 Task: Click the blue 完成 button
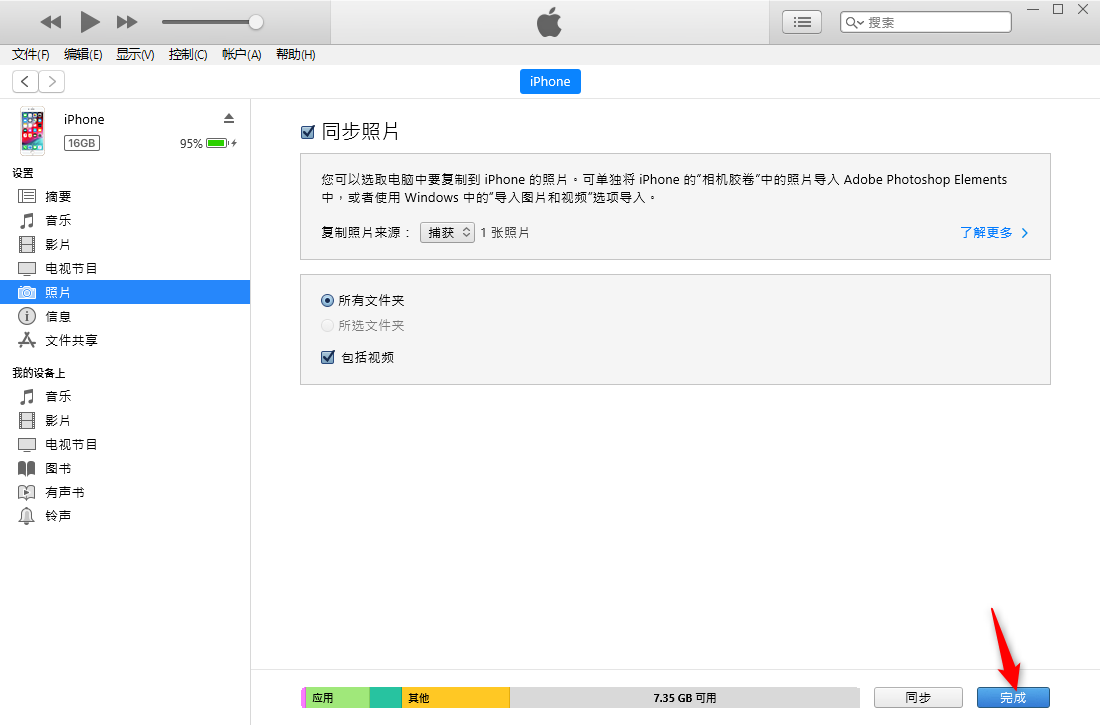1013,698
